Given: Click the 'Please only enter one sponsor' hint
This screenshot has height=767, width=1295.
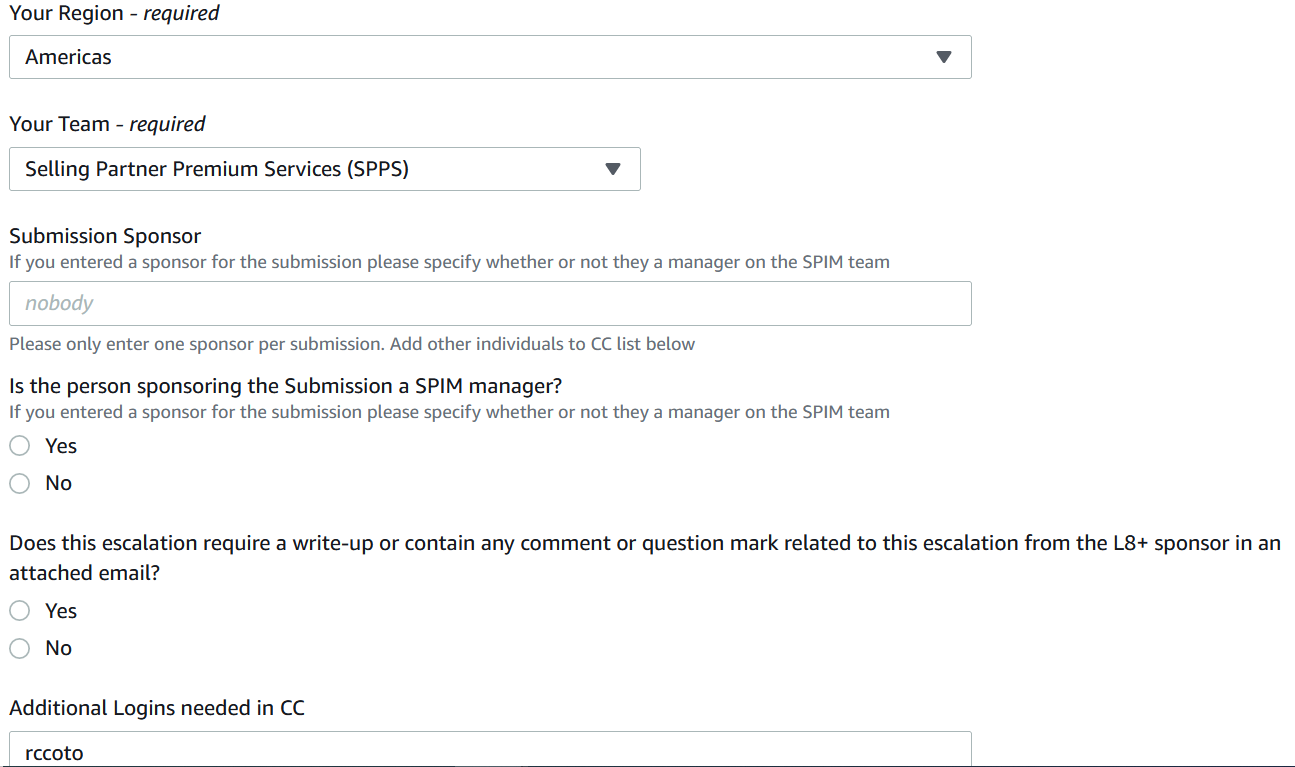Looking at the screenshot, I should pyautogui.click(x=352, y=344).
